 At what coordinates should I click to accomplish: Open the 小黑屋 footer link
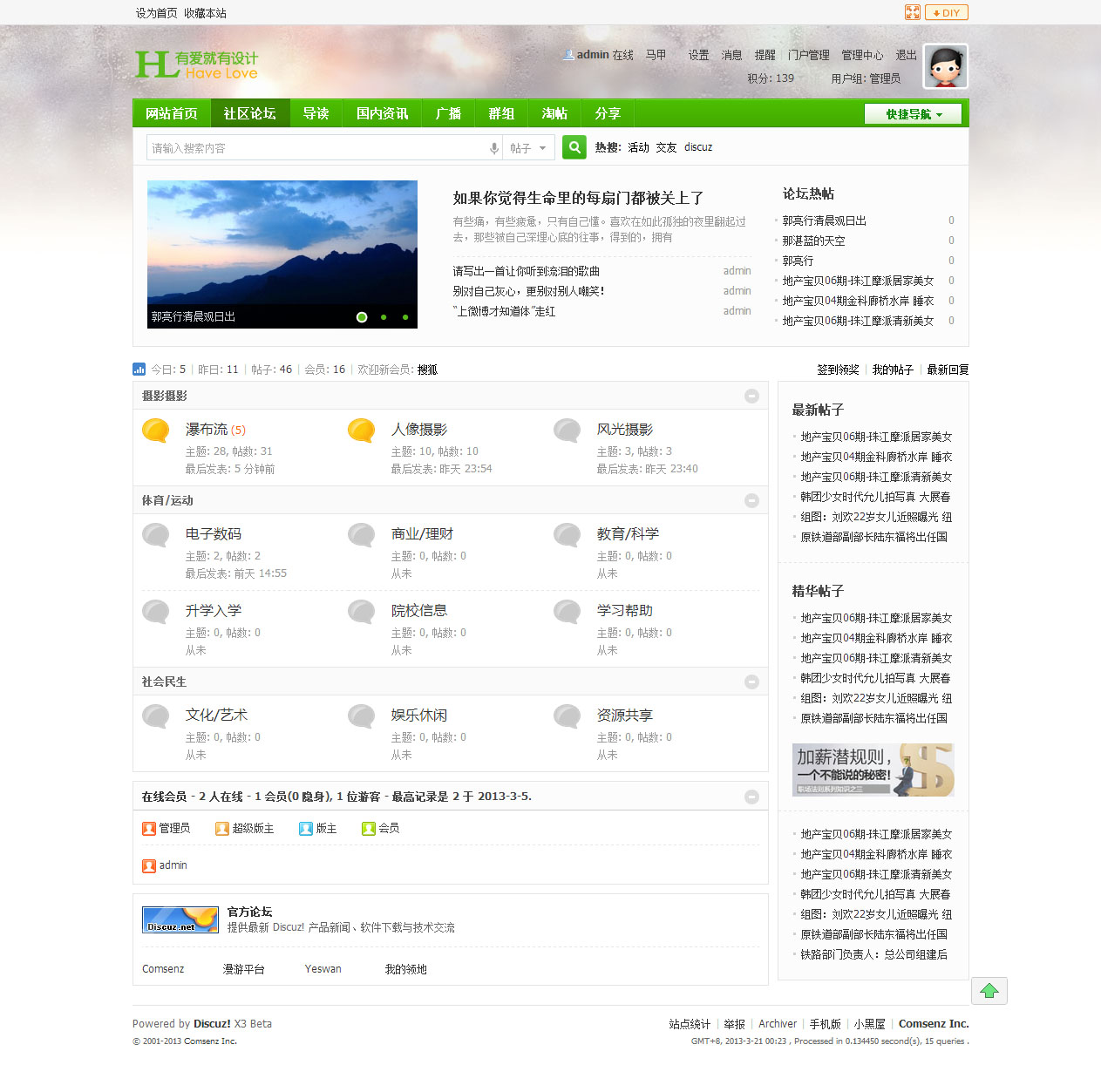click(870, 1024)
